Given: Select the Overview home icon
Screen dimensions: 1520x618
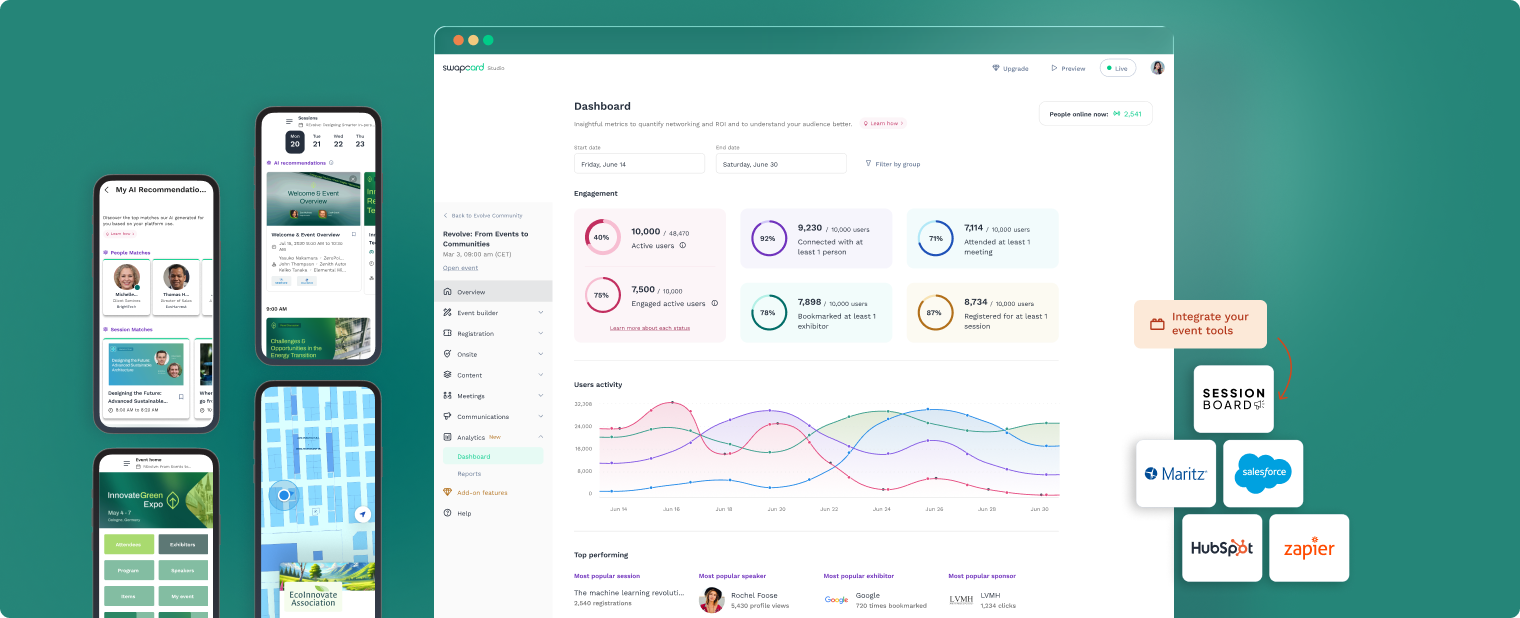Looking at the screenshot, I should pyautogui.click(x=445, y=291).
